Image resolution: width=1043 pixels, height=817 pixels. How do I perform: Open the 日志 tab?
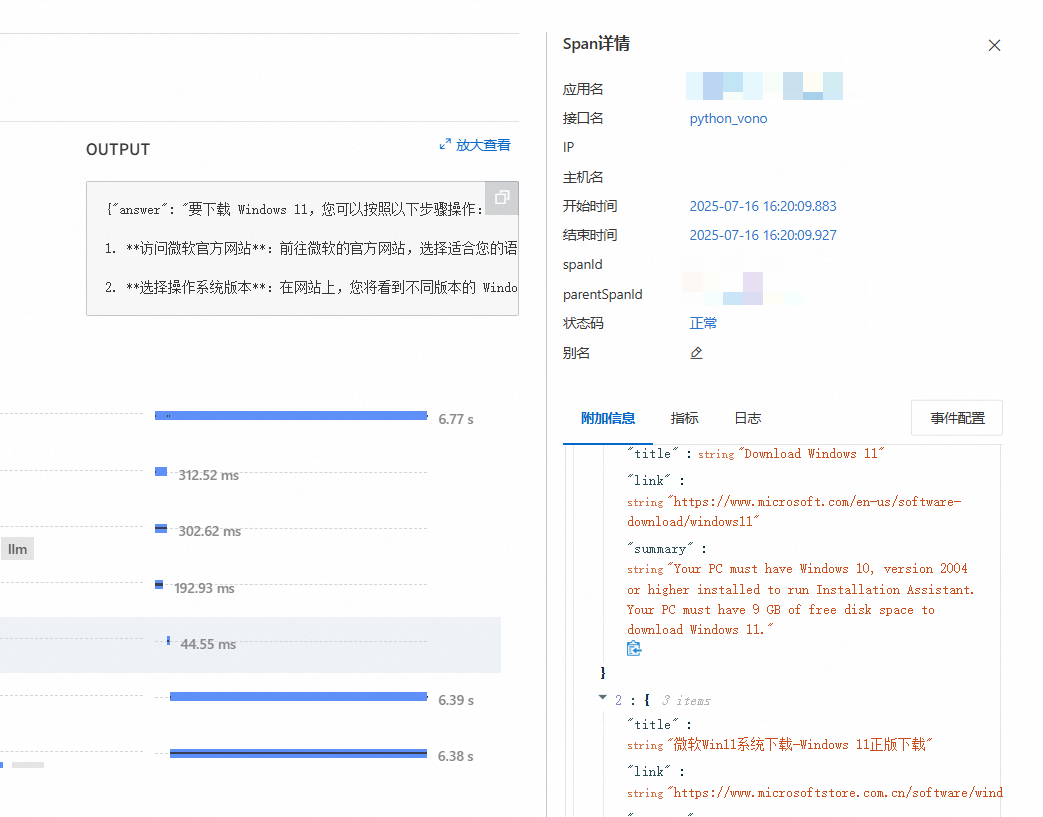(747, 418)
